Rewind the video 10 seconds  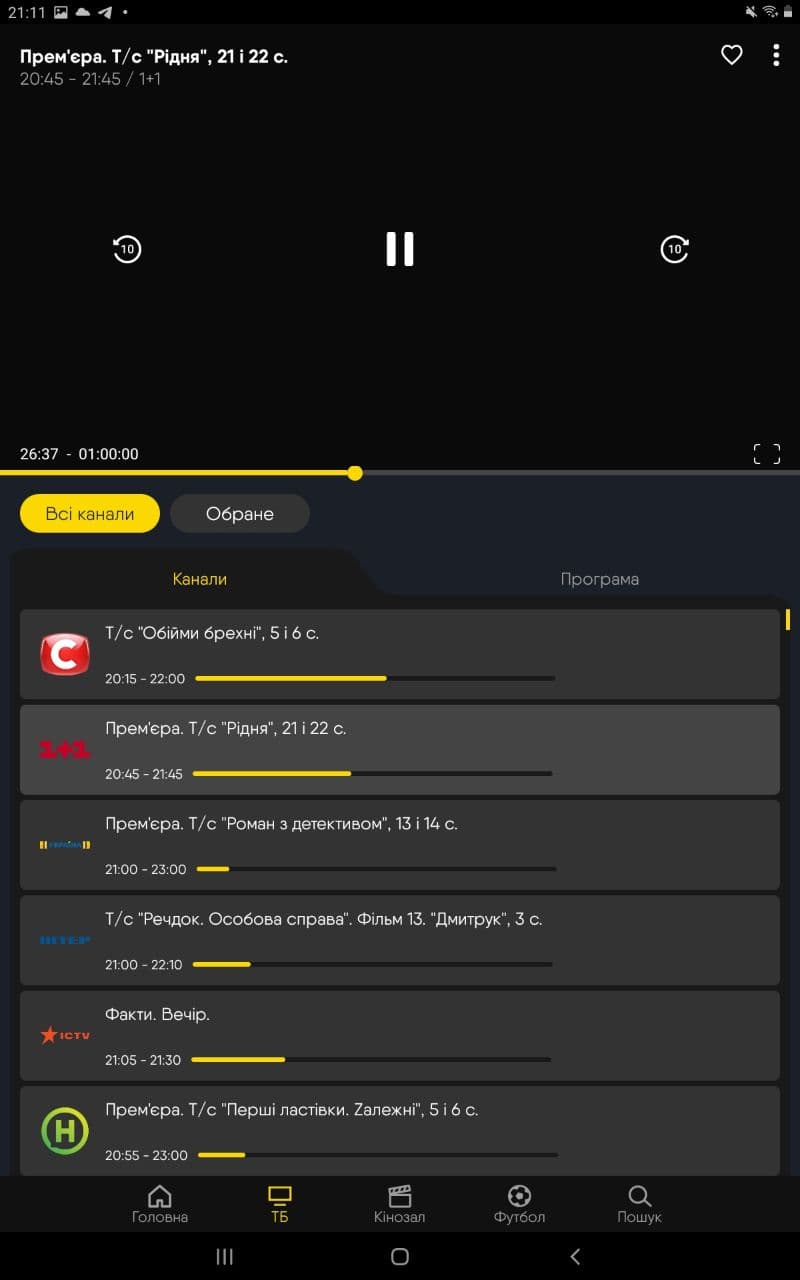click(x=127, y=249)
